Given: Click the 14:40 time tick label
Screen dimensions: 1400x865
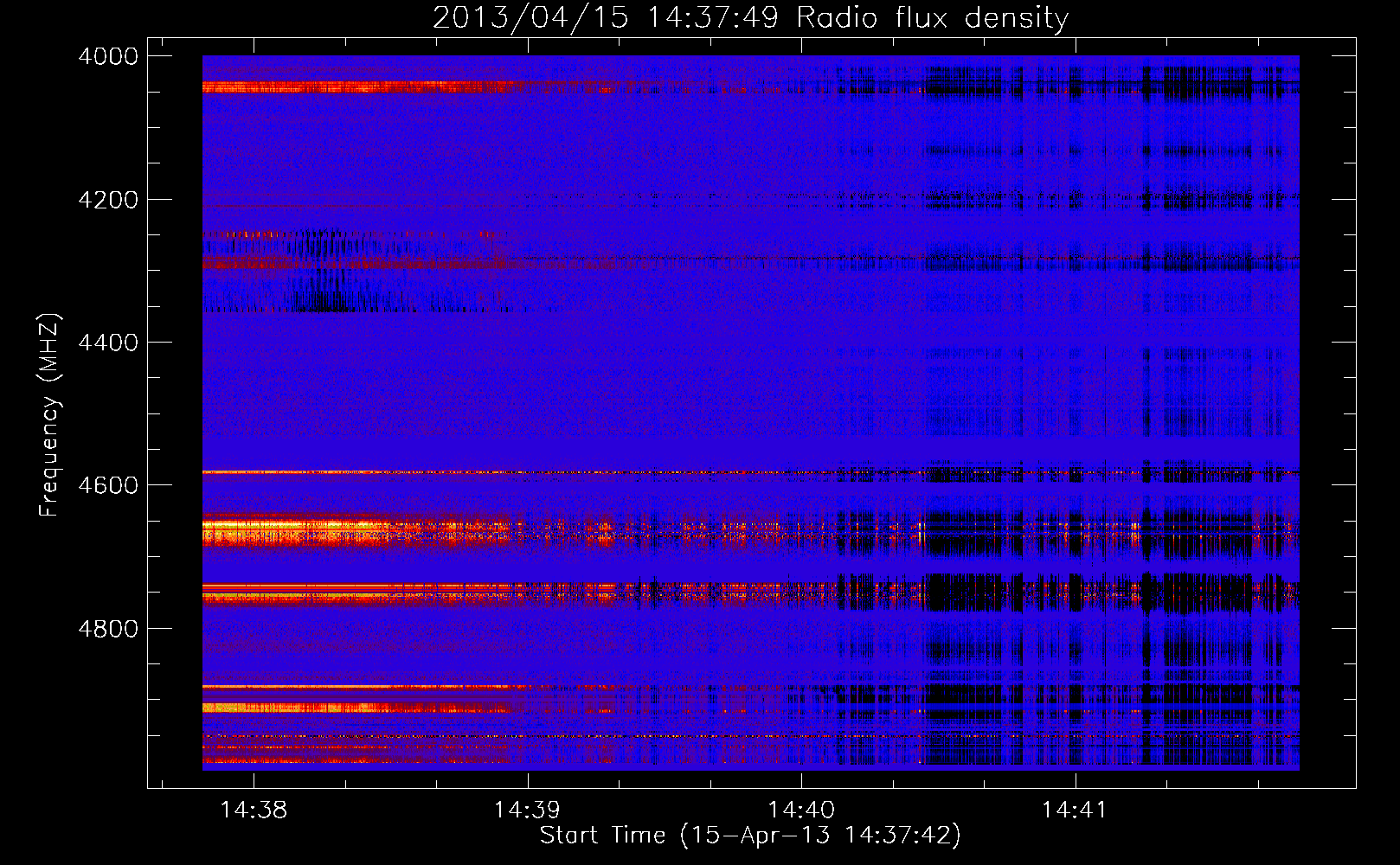Looking at the screenshot, I should point(801,810).
